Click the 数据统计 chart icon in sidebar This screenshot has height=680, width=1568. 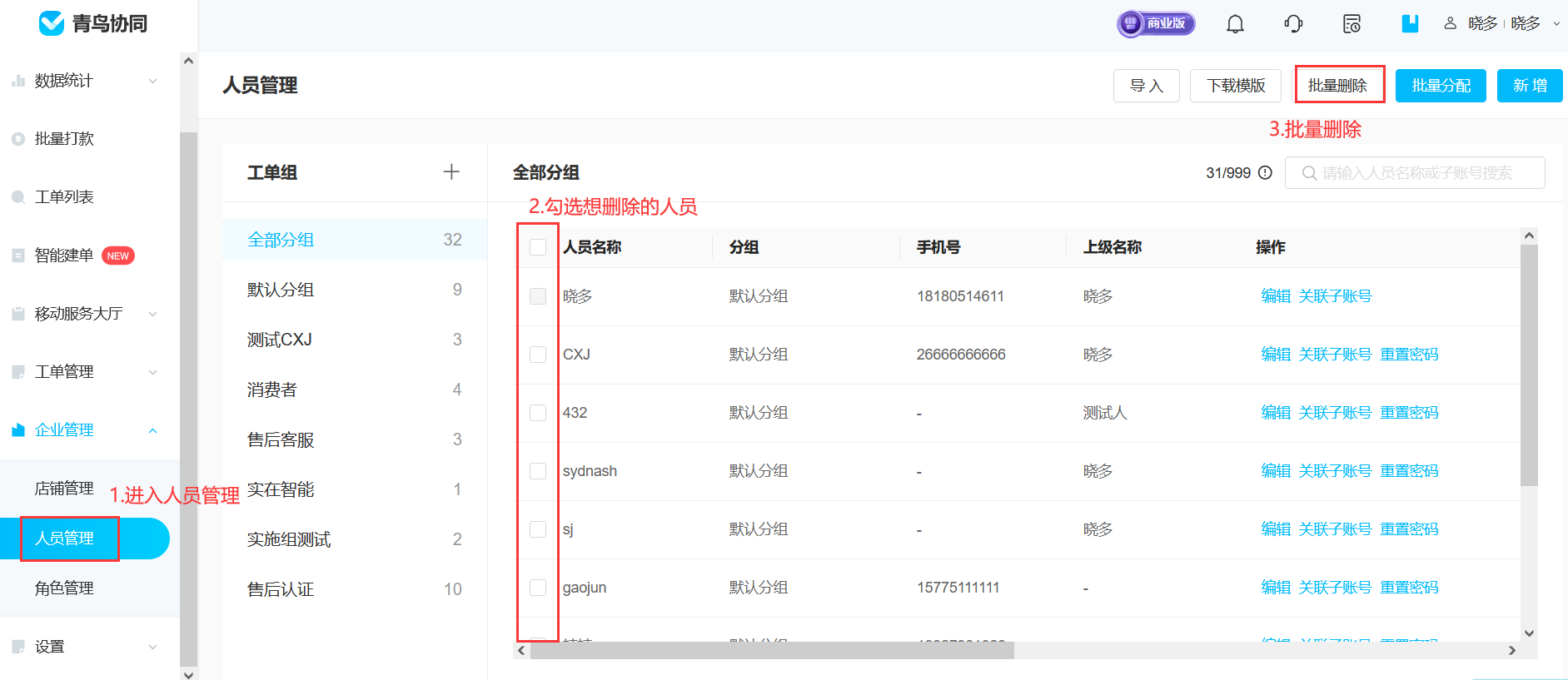[18, 81]
